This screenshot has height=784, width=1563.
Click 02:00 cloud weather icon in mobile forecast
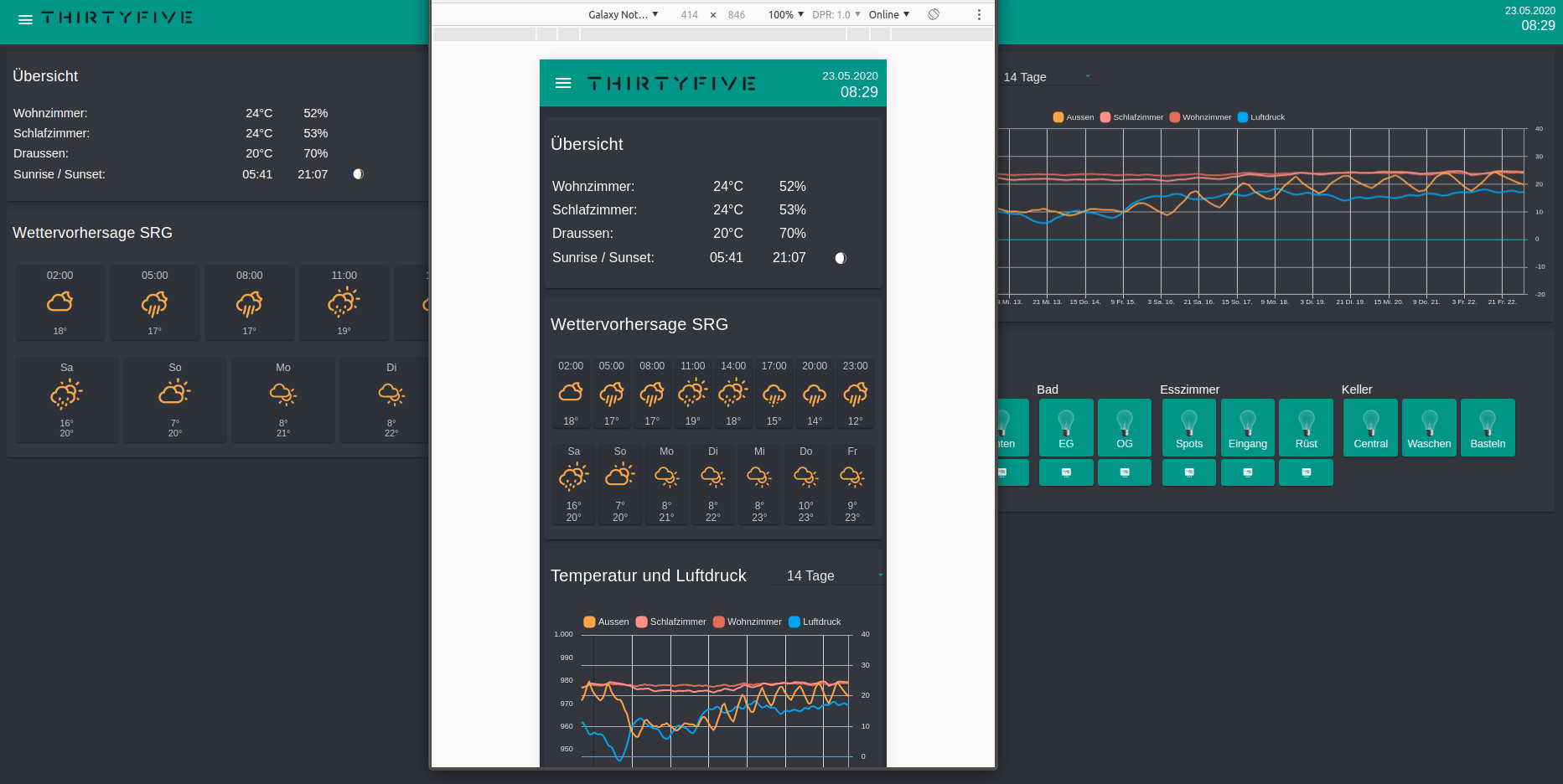(x=571, y=392)
